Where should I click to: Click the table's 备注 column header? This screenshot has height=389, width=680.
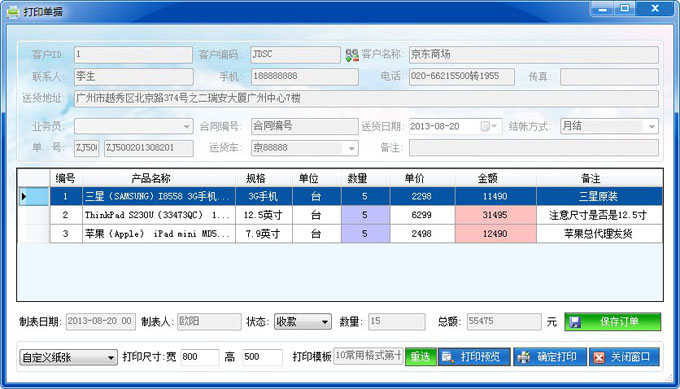click(x=599, y=179)
